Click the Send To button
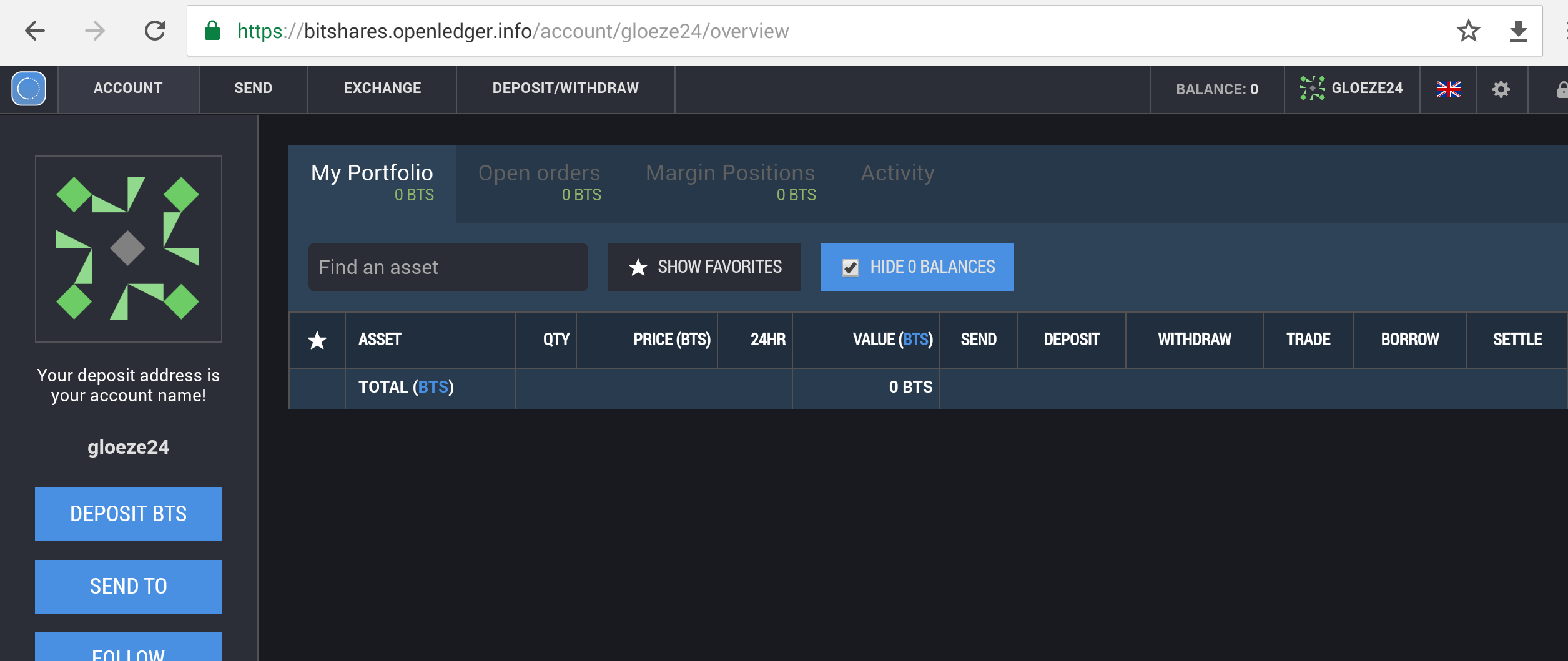This screenshot has height=661, width=1568. tap(129, 587)
